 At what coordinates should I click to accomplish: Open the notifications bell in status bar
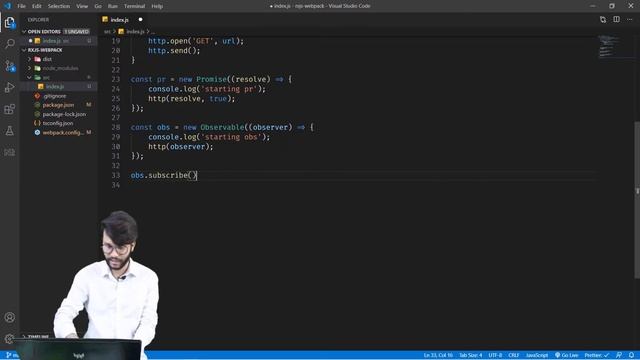point(631,355)
